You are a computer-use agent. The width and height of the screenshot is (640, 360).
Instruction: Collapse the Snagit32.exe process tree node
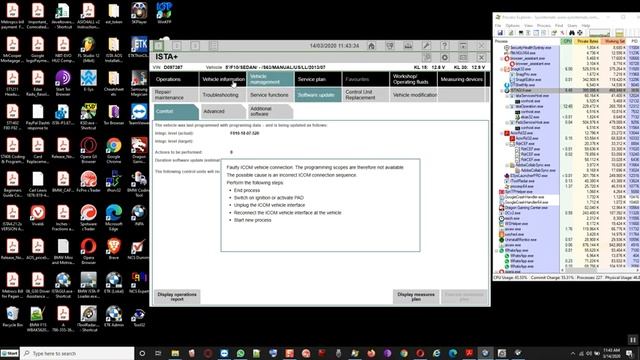[x=502, y=69]
